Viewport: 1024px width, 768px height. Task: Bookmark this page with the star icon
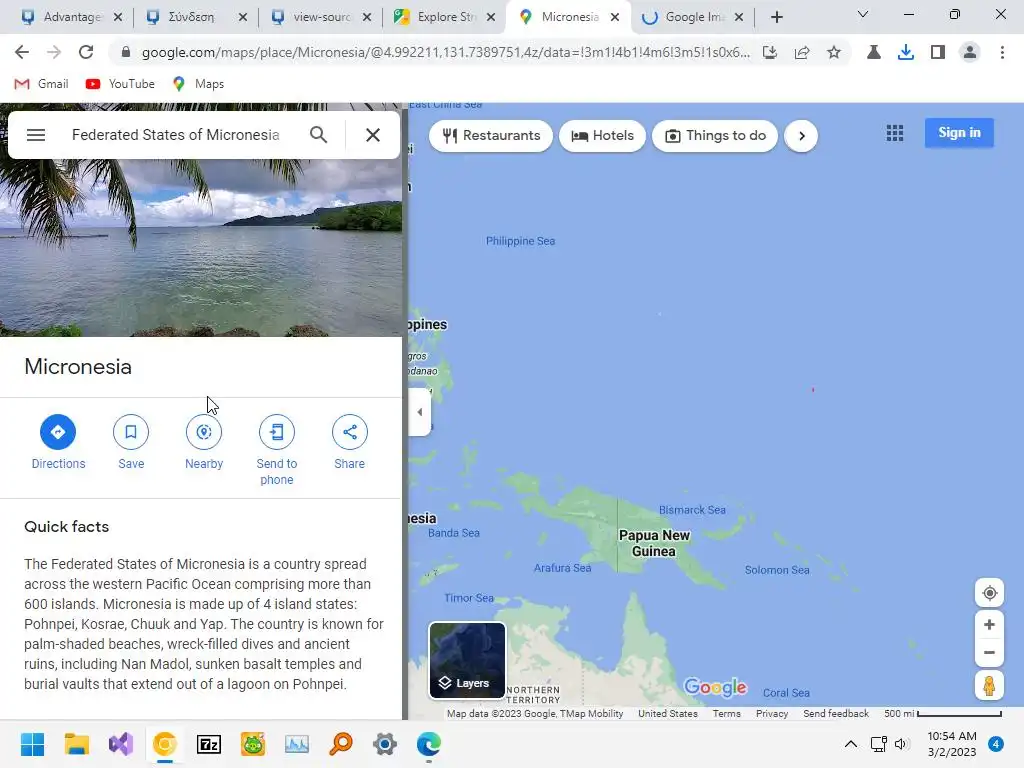tap(834, 52)
